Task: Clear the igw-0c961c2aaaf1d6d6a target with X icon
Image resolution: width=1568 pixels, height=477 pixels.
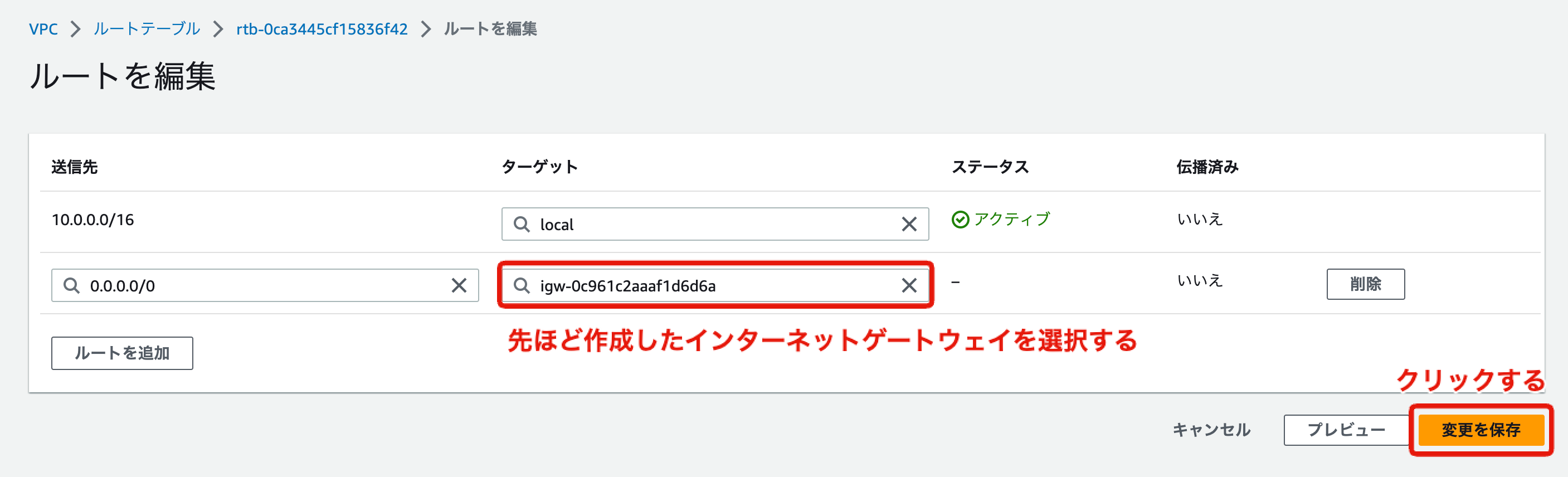Action: pyautogui.click(x=909, y=285)
